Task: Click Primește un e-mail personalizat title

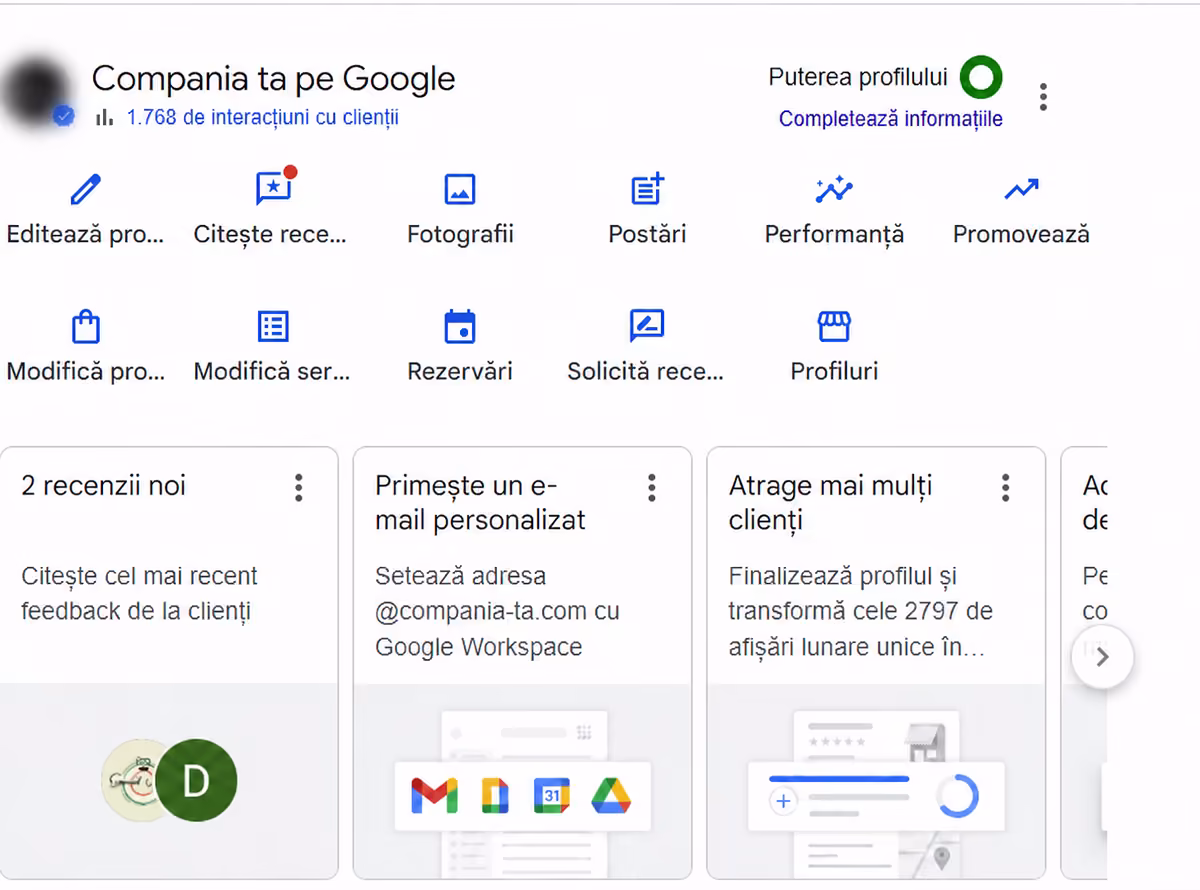Action: (480, 503)
